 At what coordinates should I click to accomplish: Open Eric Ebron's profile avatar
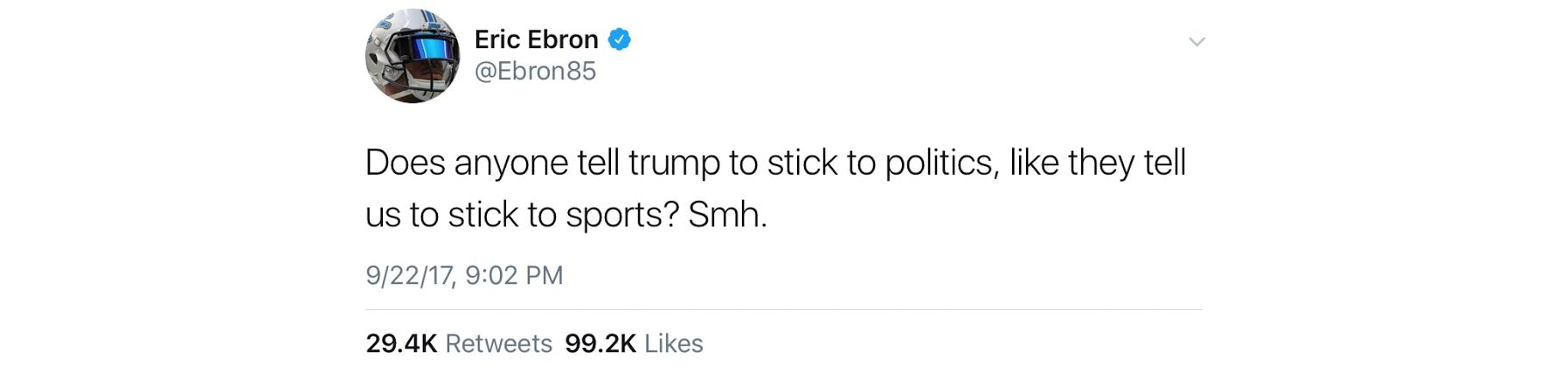point(412,56)
